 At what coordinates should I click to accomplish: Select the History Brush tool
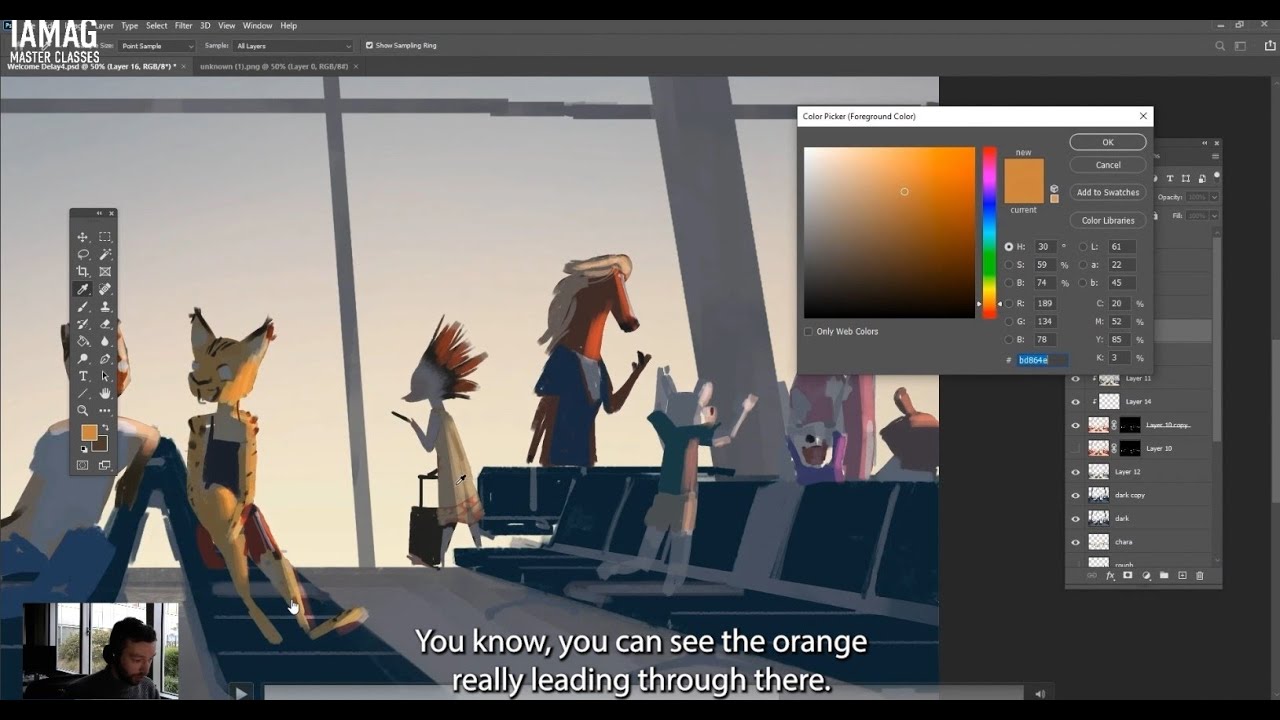point(83,324)
